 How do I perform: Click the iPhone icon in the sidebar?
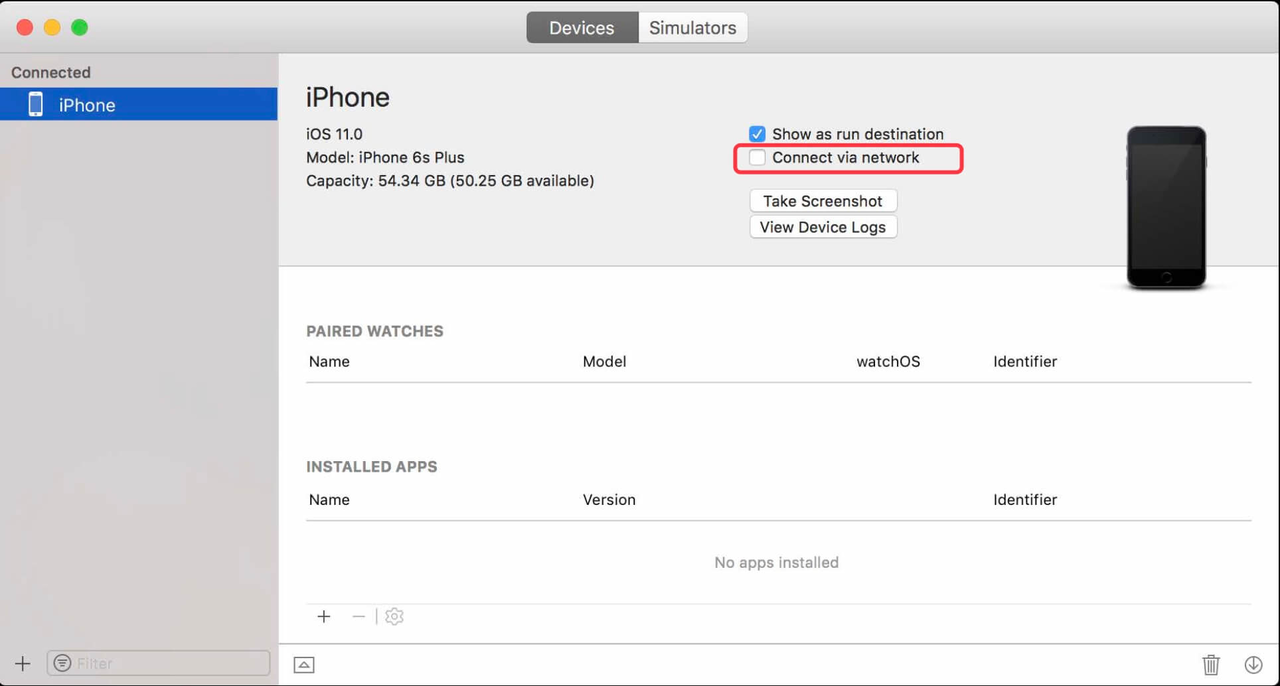pos(35,104)
